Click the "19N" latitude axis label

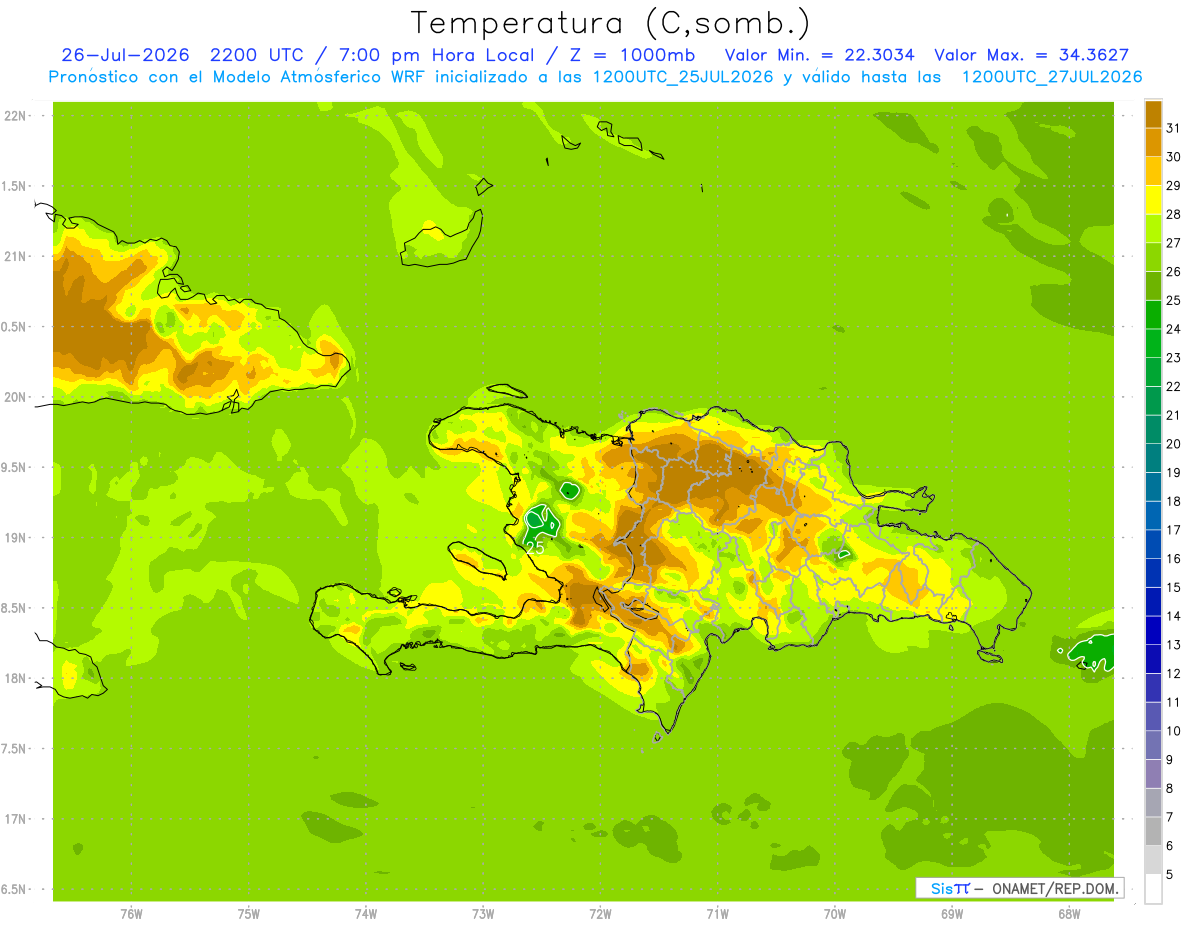pyautogui.click(x=15, y=538)
